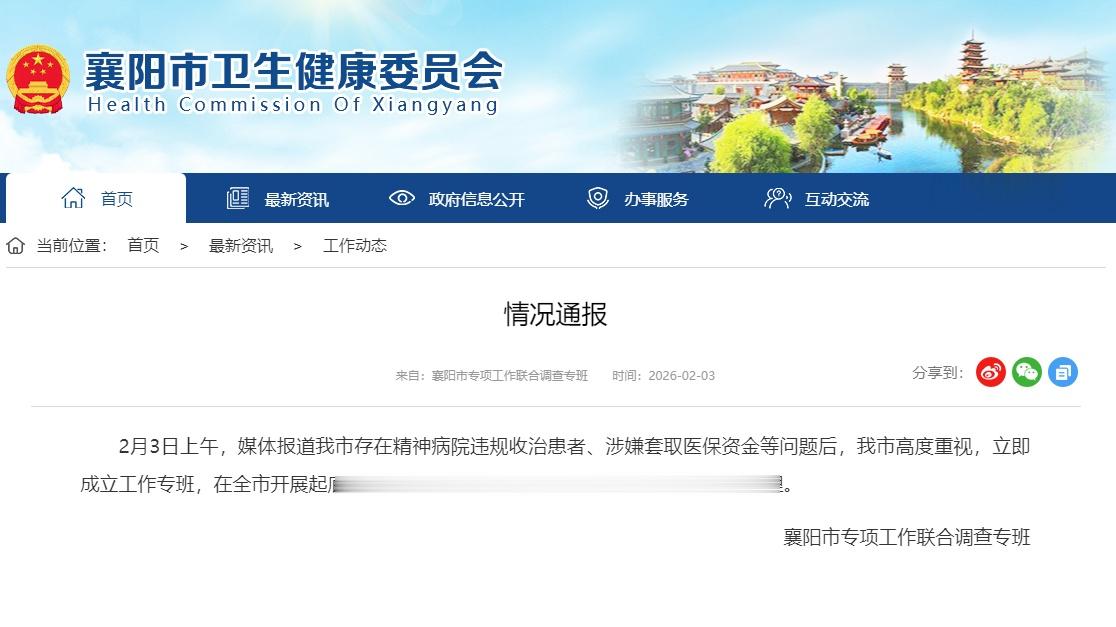Viewport: 1116px width, 627px height.
Task: Click the 首页 breadcrumb link
Action: [x=142, y=245]
